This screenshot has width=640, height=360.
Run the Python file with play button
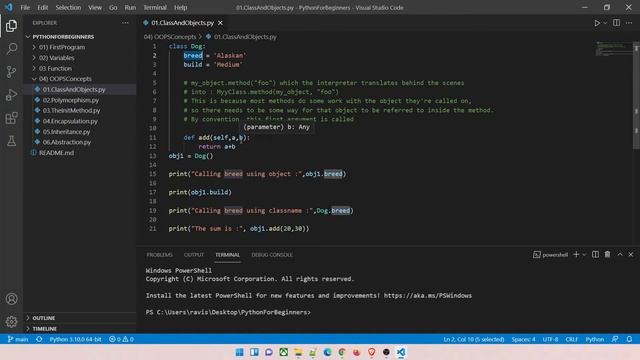[x=597, y=23]
